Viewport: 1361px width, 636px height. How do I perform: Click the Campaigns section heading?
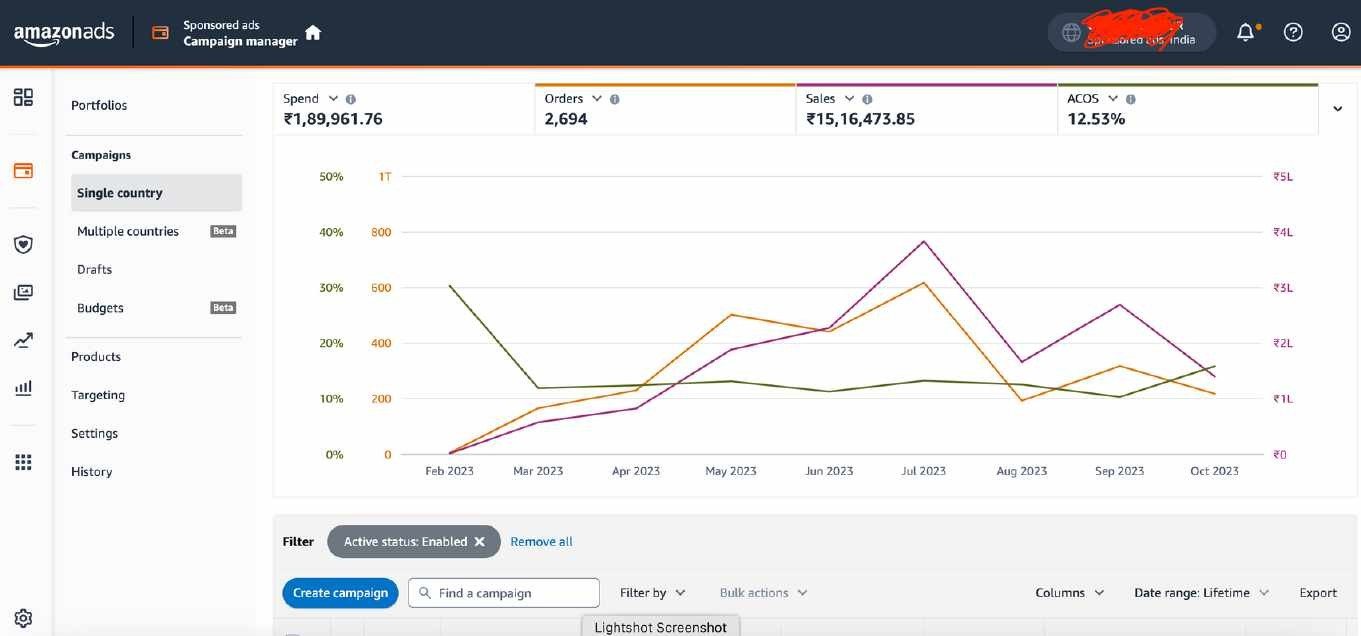(101, 155)
